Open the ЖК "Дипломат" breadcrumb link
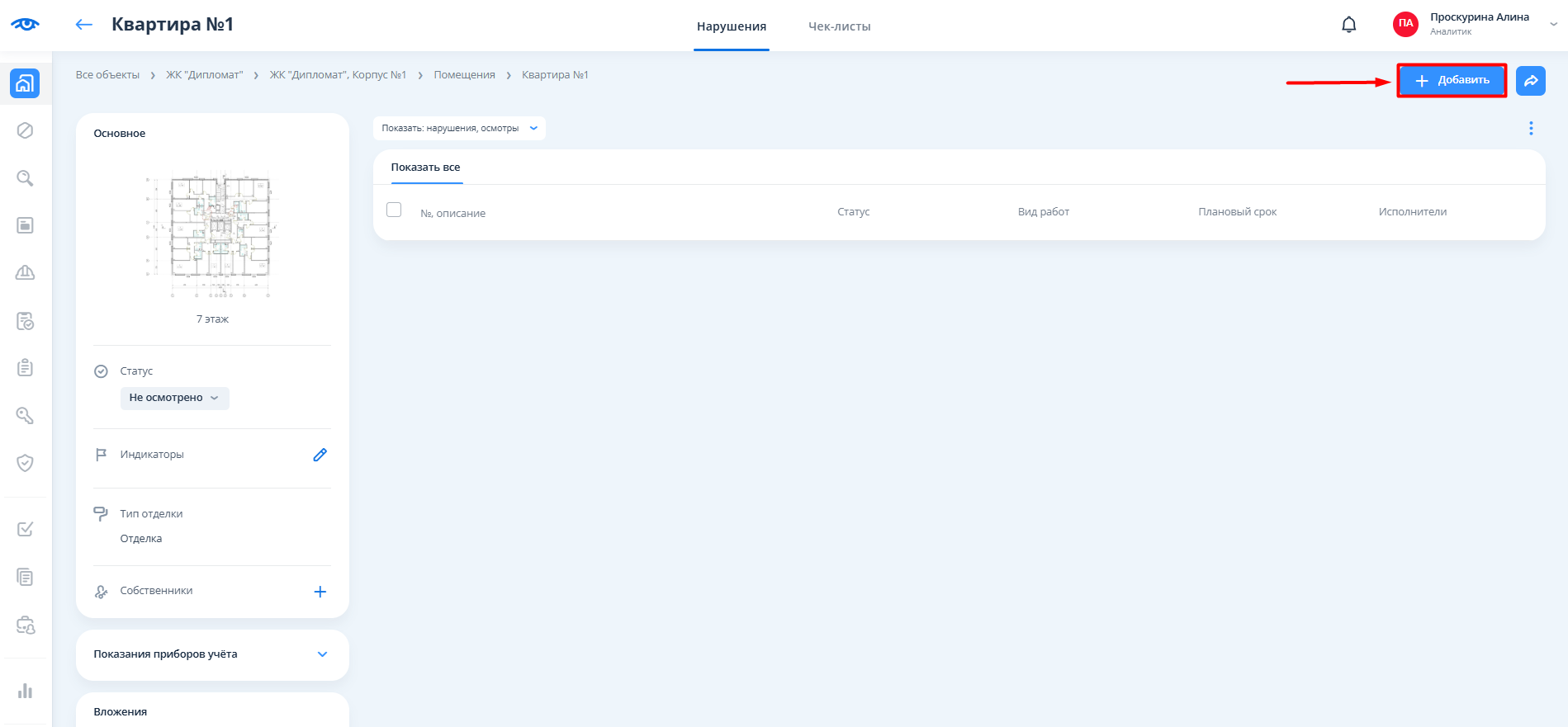The height and width of the screenshot is (727, 1568). pyautogui.click(x=204, y=75)
